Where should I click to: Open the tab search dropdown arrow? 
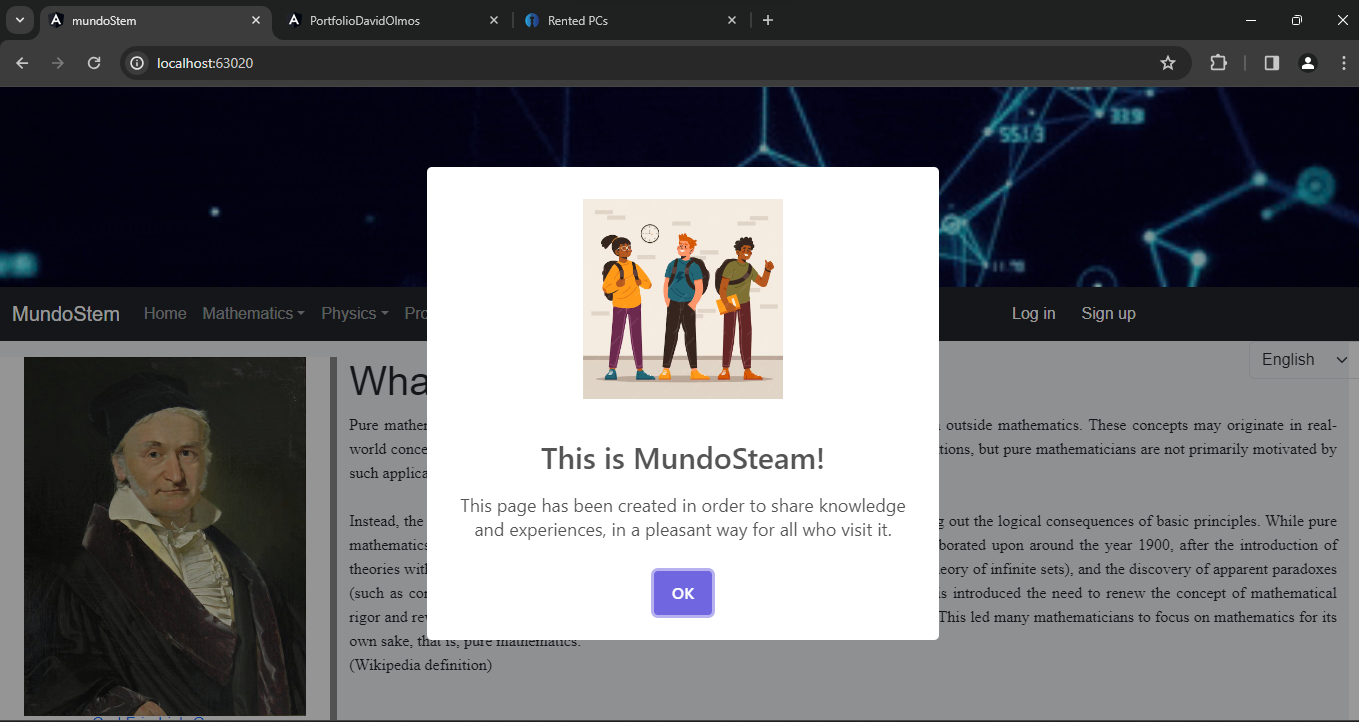click(x=19, y=20)
